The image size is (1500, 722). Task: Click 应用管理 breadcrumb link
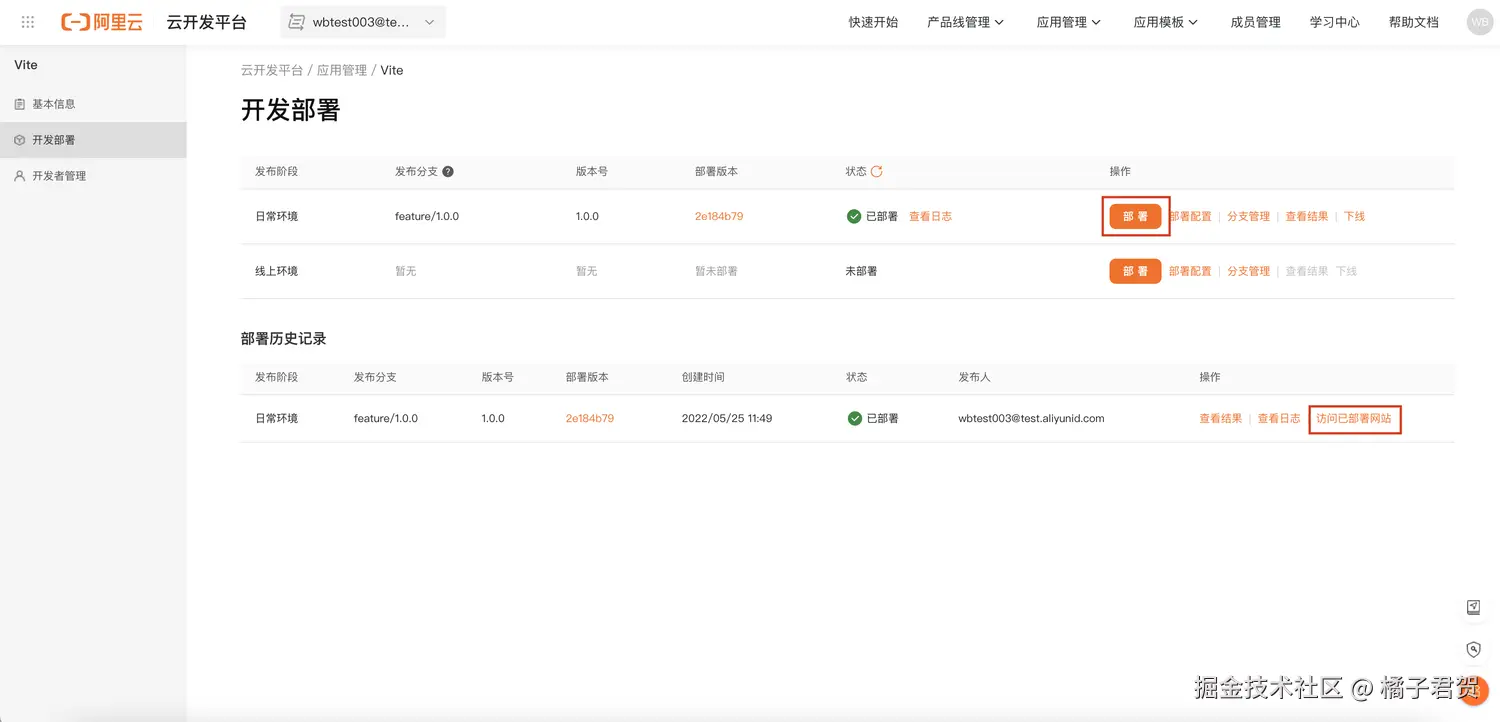(x=342, y=70)
